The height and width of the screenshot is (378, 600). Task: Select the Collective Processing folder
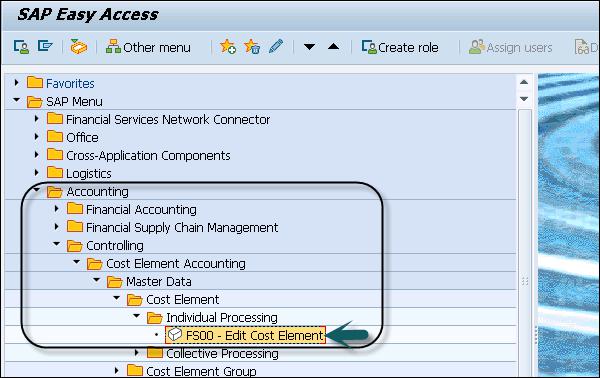click(x=222, y=354)
